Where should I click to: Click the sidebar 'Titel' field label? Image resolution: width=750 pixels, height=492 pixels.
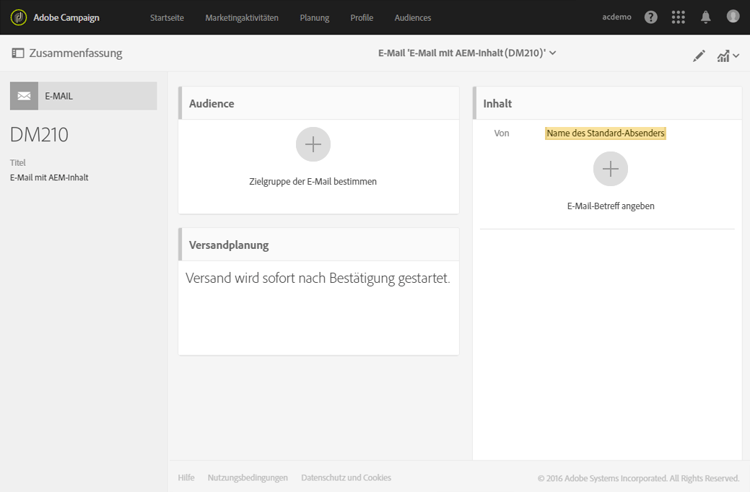point(18,163)
